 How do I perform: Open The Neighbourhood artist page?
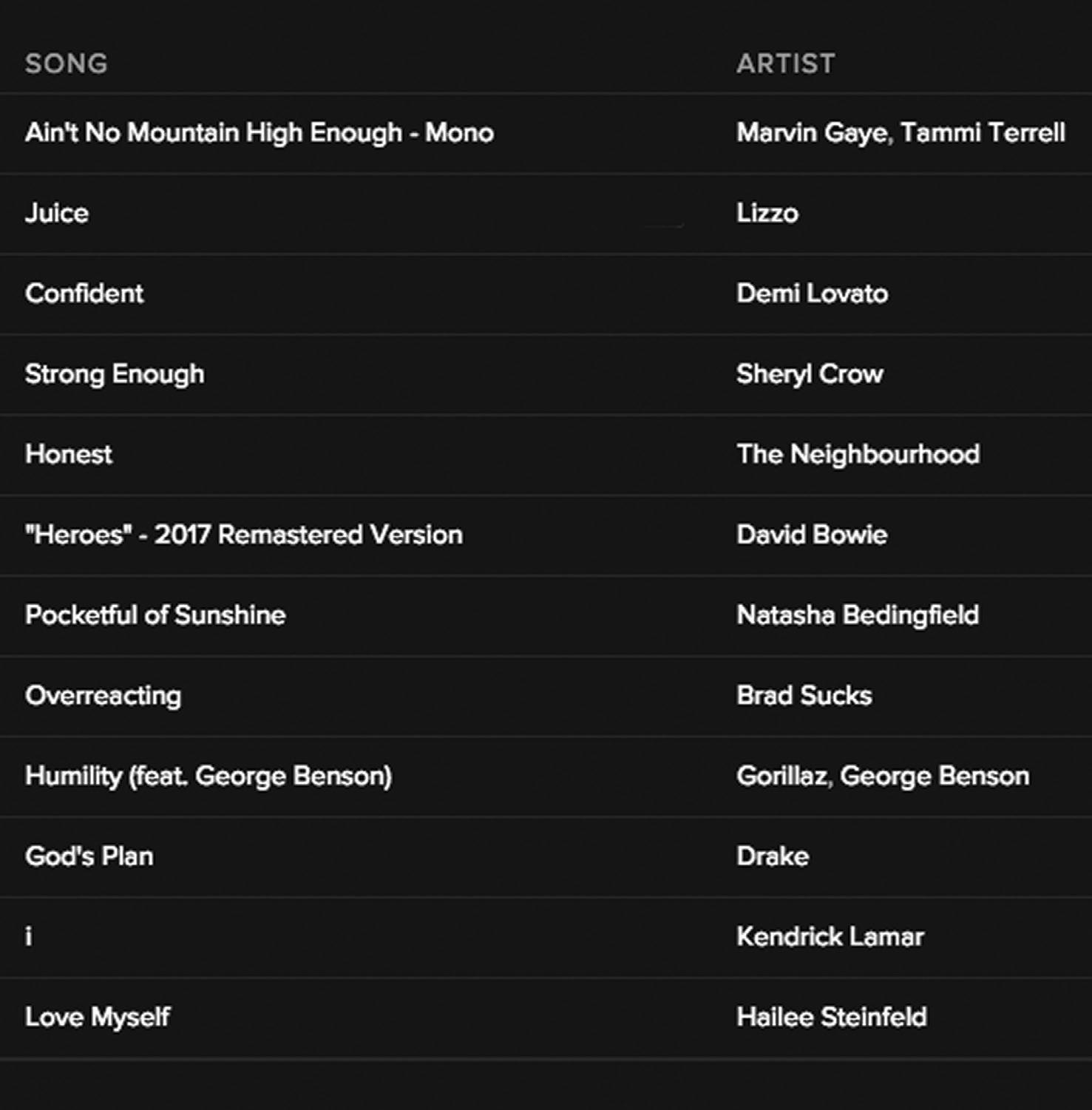click(858, 454)
